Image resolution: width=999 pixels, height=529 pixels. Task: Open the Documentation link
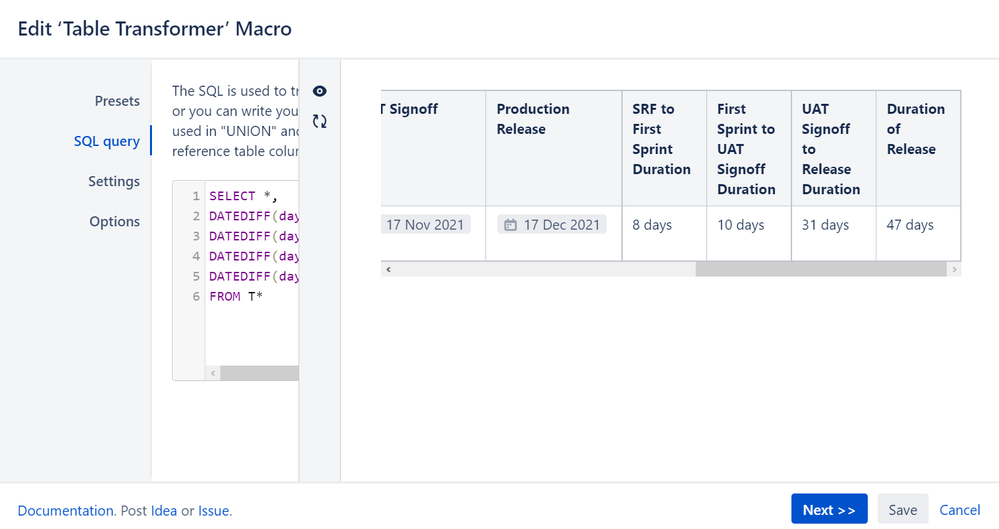(x=65, y=510)
